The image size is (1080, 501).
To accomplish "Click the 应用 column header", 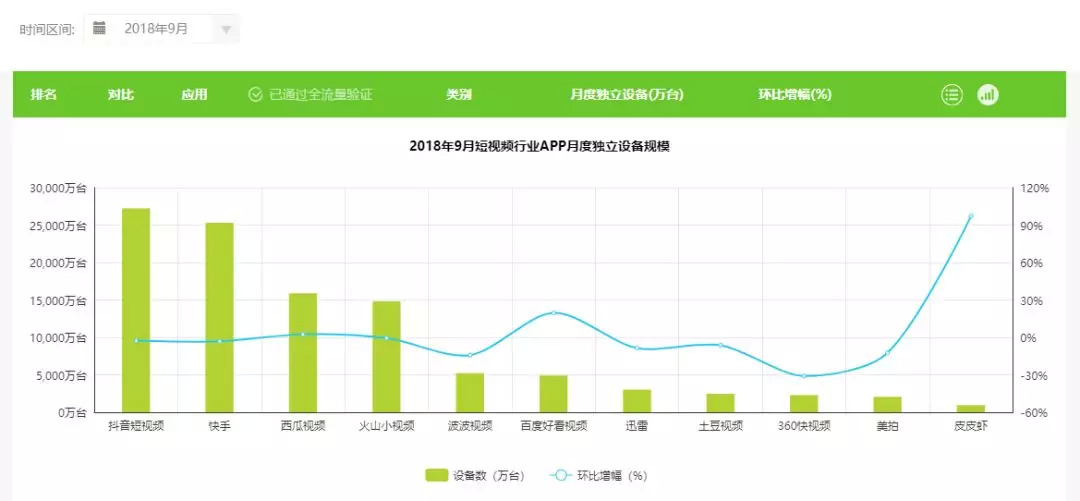I will tap(194, 95).
